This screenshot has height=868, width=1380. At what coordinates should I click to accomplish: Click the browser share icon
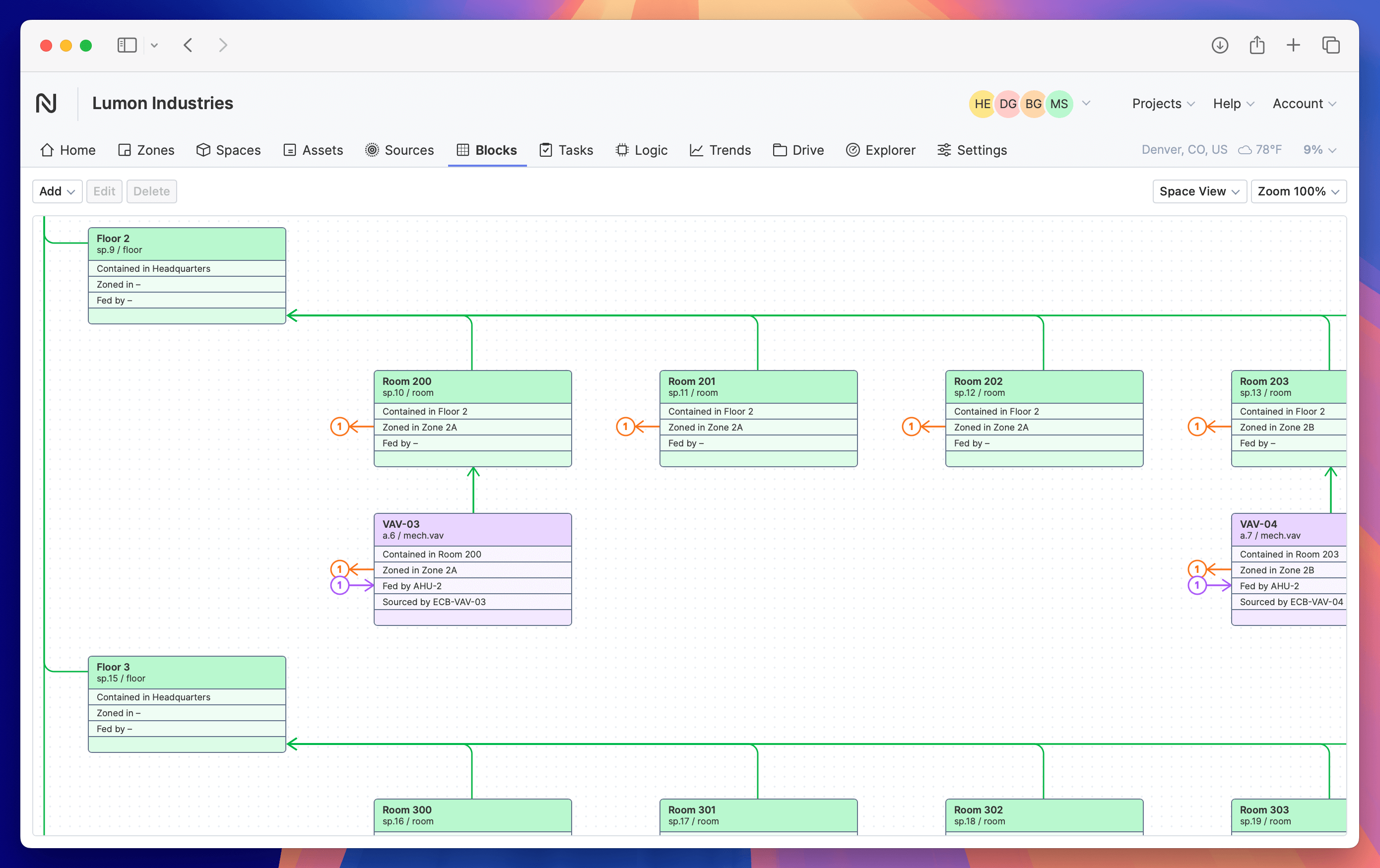tap(1257, 45)
